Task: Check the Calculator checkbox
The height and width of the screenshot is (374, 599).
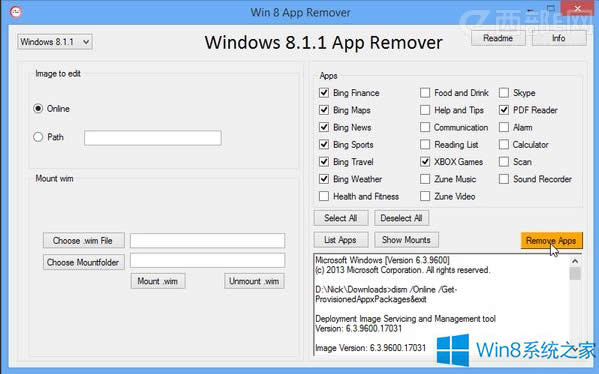Action: [504, 144]
